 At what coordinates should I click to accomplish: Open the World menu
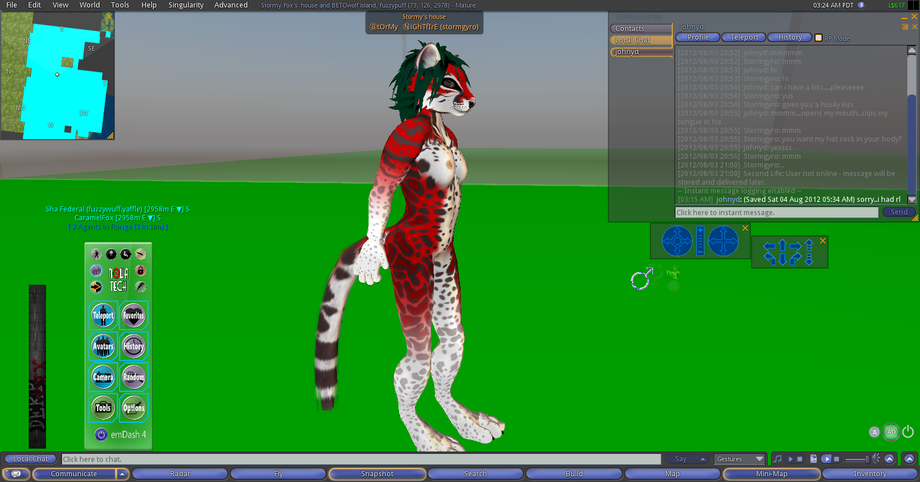(90, 5)
